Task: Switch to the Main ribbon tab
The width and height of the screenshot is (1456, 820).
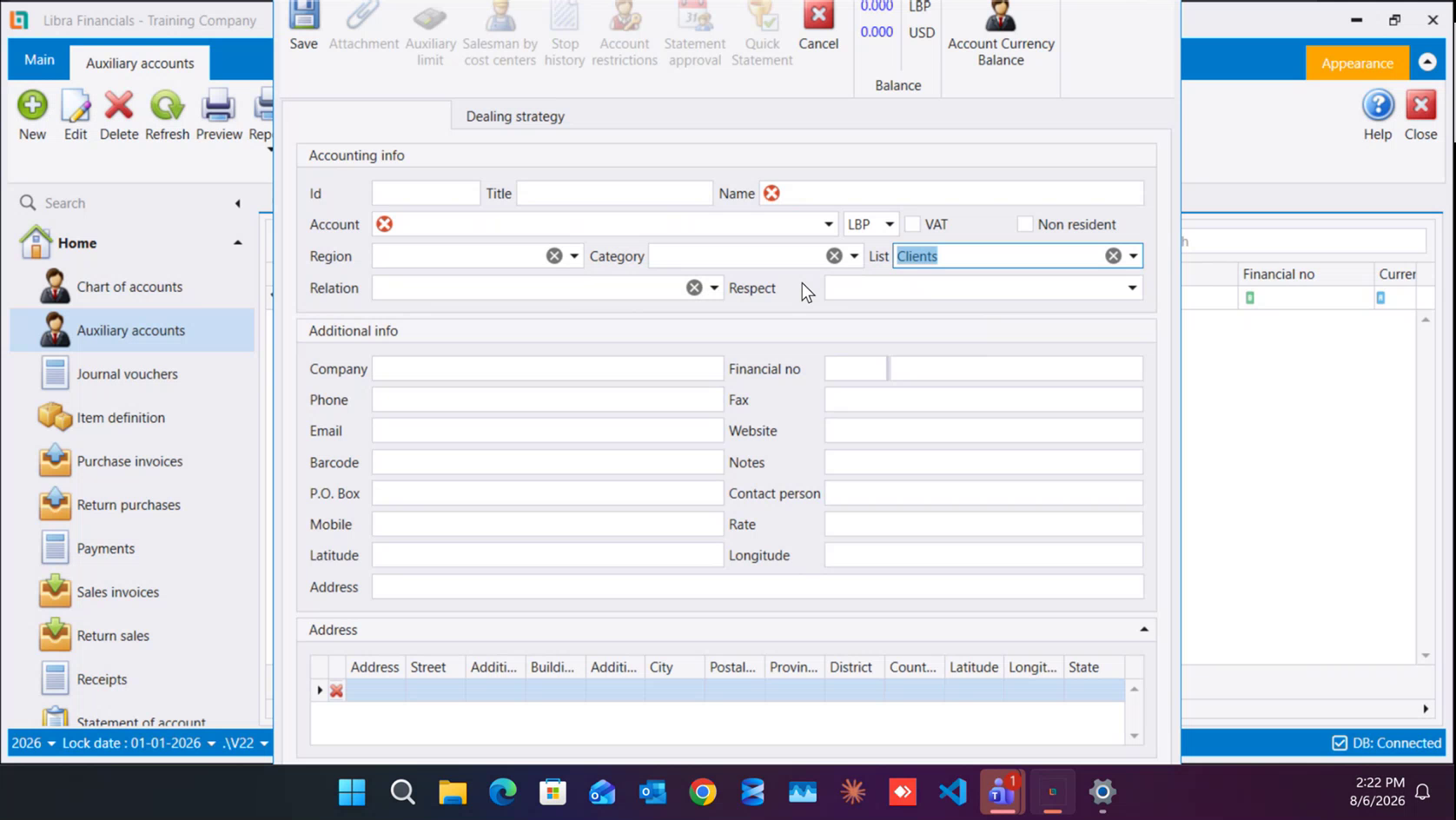Action: pyautogui.click(x=39, y=60)
